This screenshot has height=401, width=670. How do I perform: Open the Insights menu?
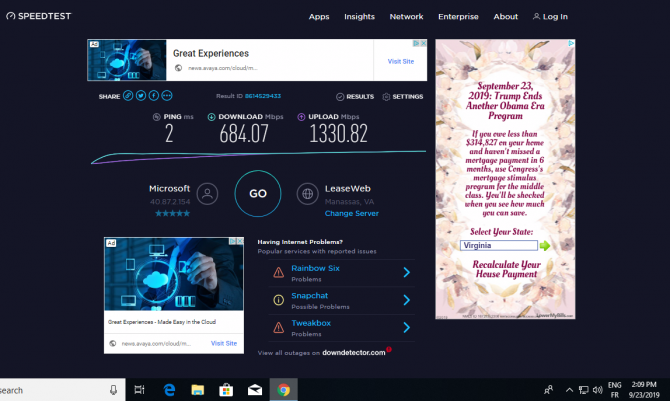pyautogui.click(x=359, y=17)
